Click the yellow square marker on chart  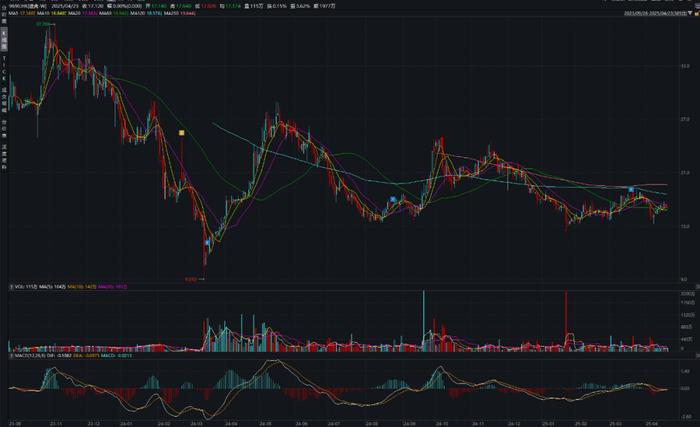tap(182, 133)
